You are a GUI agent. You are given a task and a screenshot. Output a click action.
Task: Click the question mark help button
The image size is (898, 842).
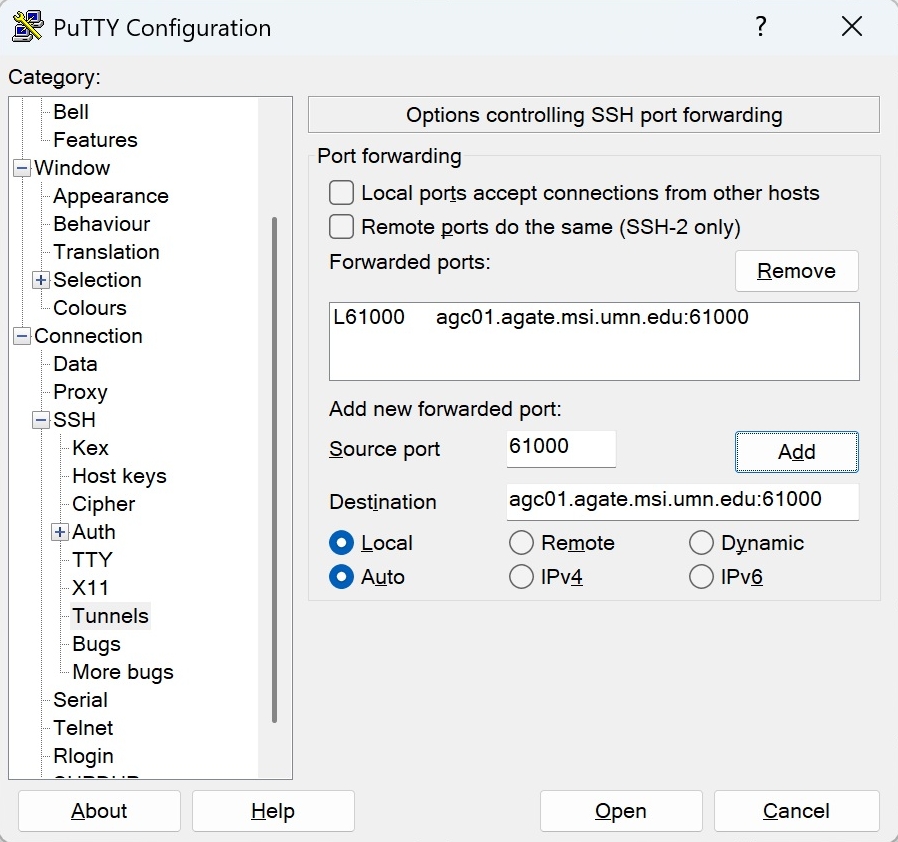pos(761,26)
